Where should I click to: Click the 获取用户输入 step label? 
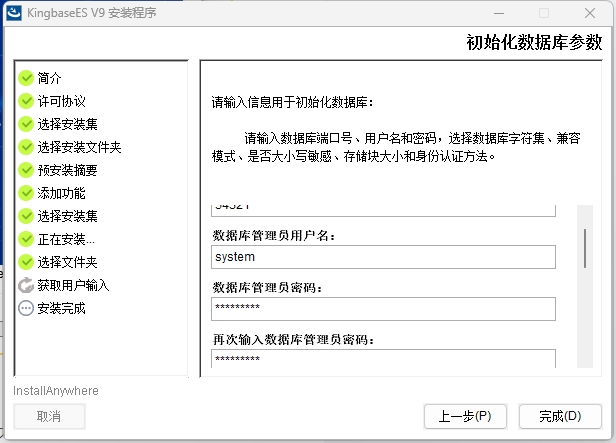(x=73, y=286)
